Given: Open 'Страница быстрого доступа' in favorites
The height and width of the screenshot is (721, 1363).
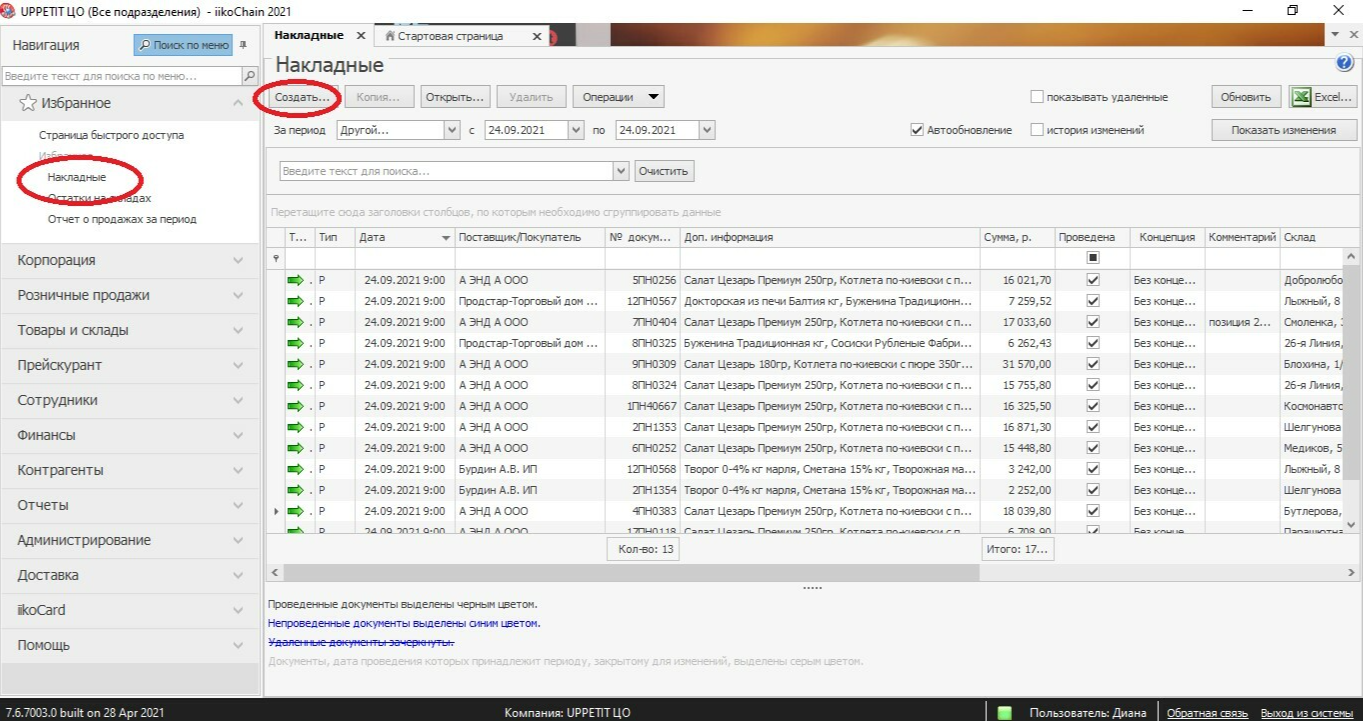Looking at the screenshot, I should pos(111,135).
